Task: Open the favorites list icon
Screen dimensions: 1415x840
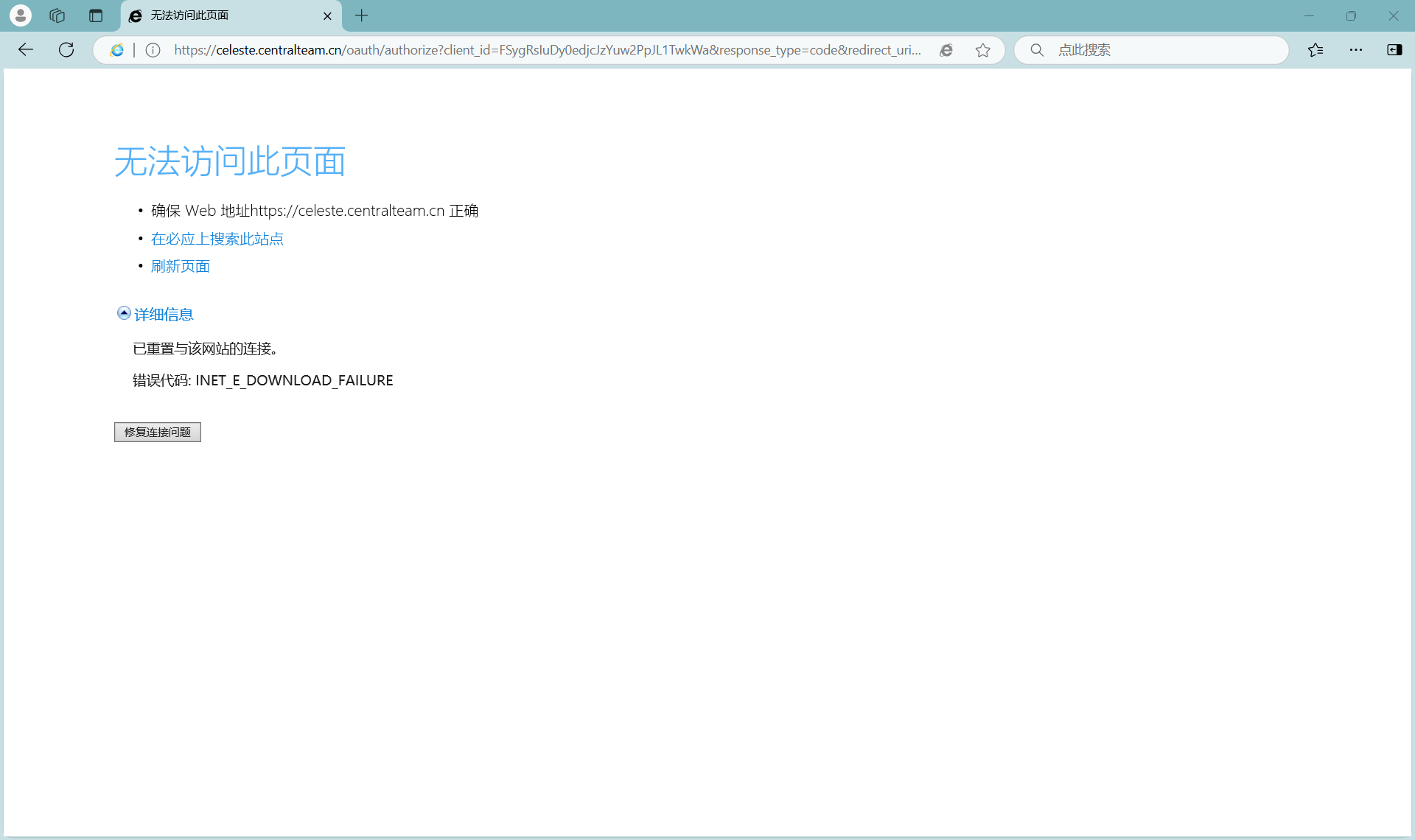Action: 1316,50
